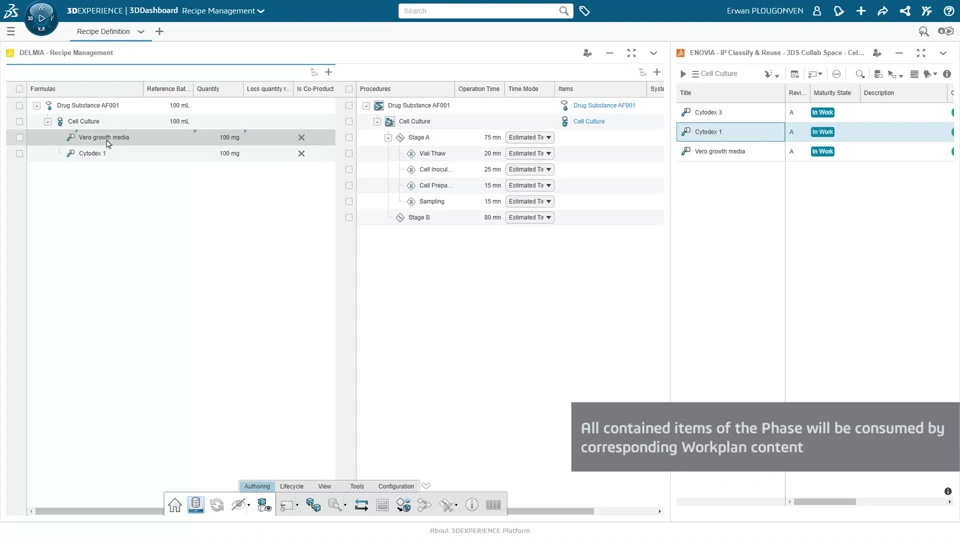Click the ENOVIA information icon in toolbar

click(x=947, y=74)
